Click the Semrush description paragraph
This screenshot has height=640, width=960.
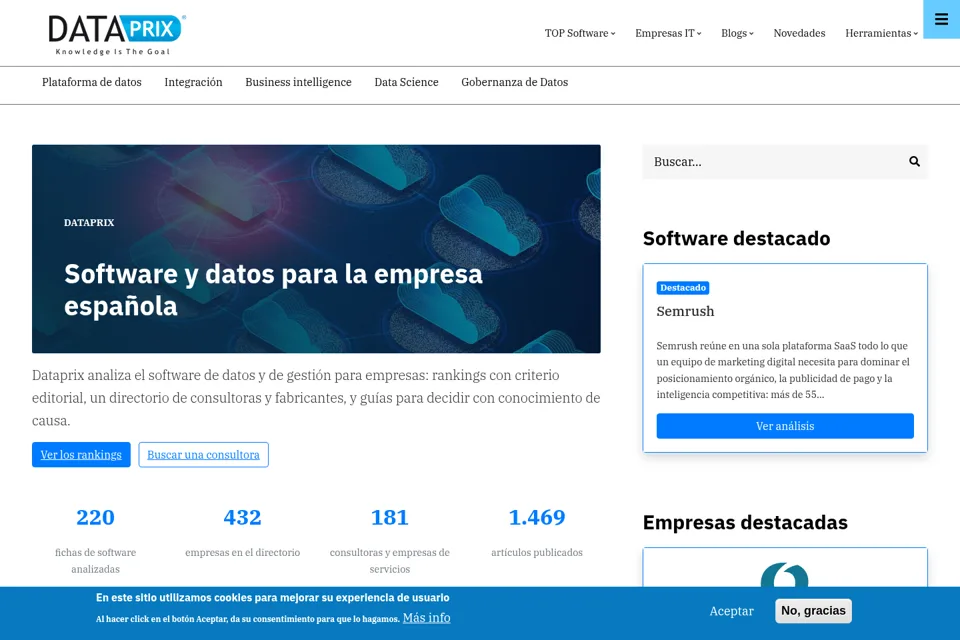point(783,370)
